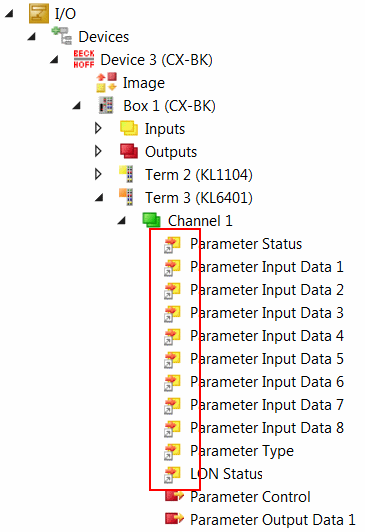Click the Beckhoff logo icon for Device 3
The width and height of the screenshot is (365, 532).
pos(83,59)
